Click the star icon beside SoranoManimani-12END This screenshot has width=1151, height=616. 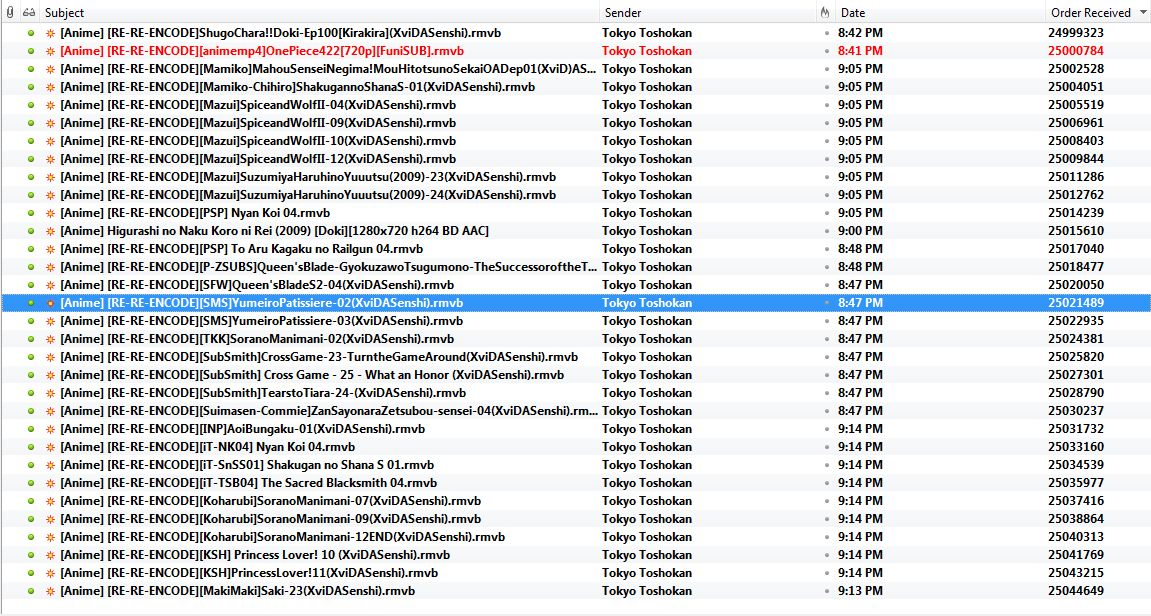(x=51, y=537)
